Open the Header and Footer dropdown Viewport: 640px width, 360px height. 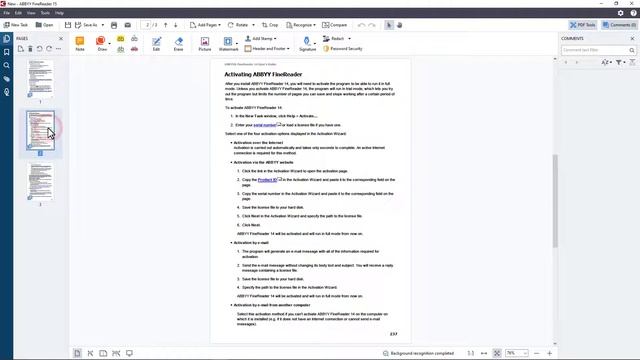(x=267, y=49)
